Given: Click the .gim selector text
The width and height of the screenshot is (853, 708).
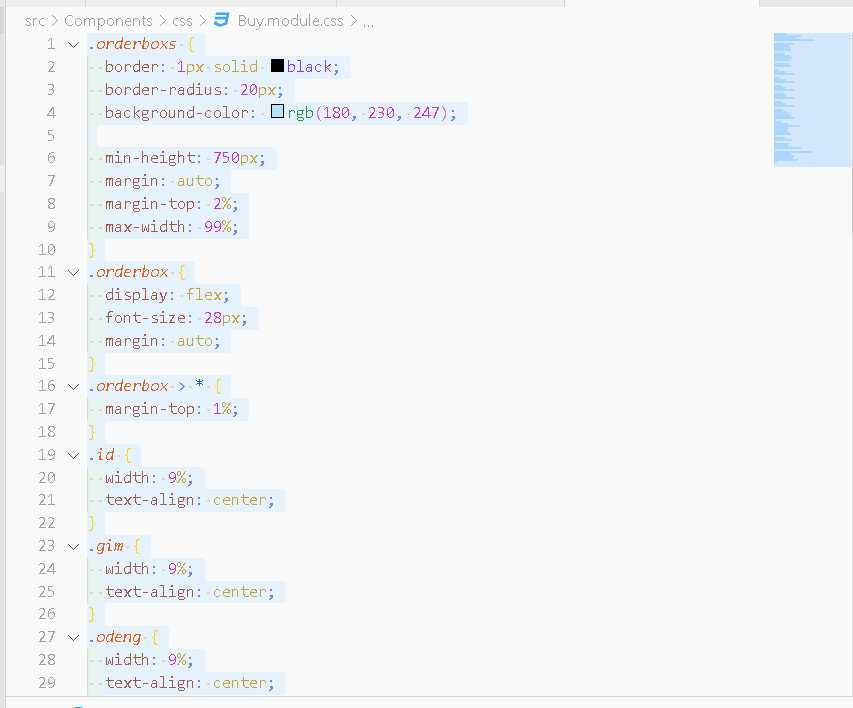Looking at the screenshot, I should pos(106,546).
